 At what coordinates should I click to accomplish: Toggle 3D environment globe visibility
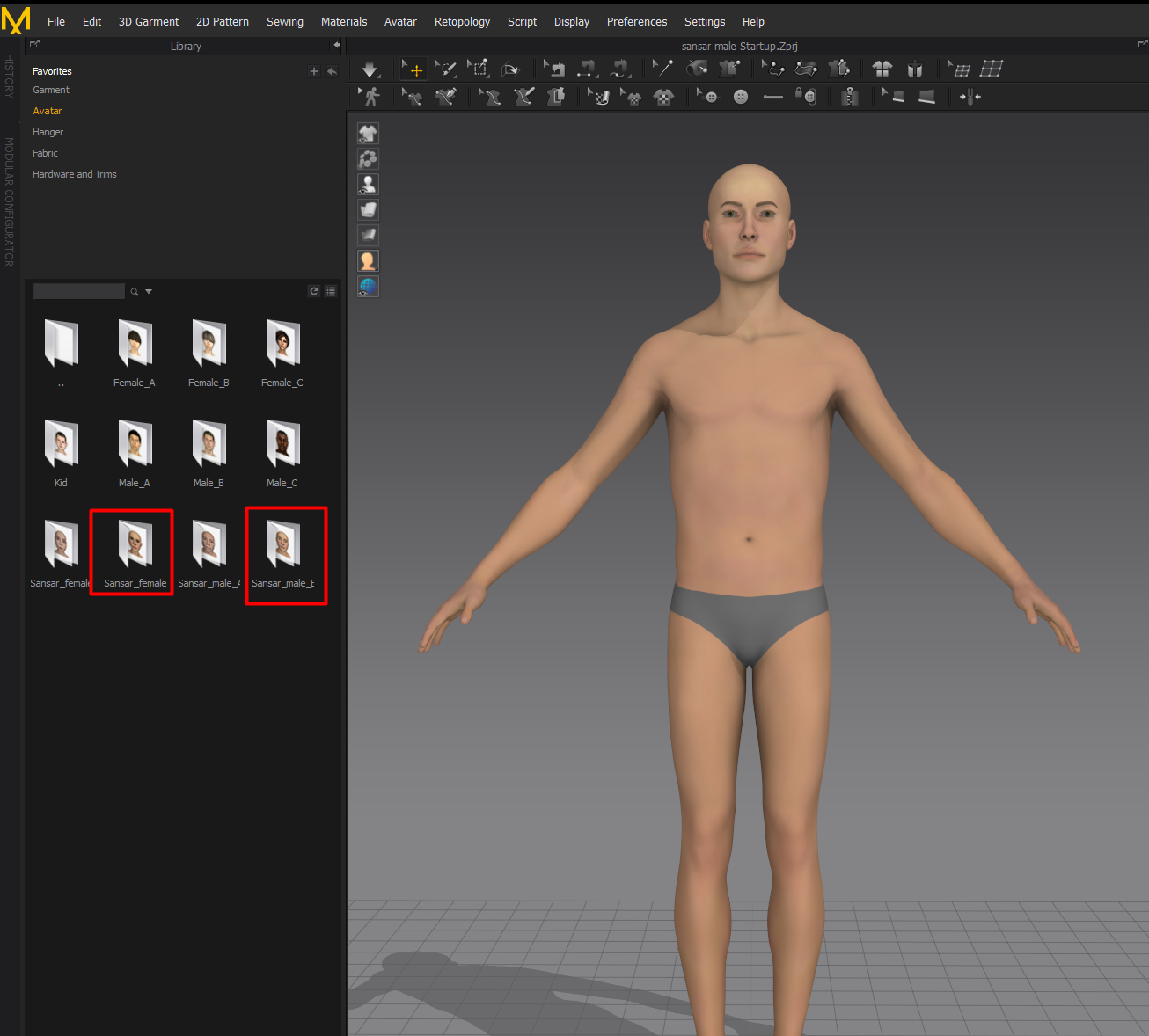(x=368, y=286)
